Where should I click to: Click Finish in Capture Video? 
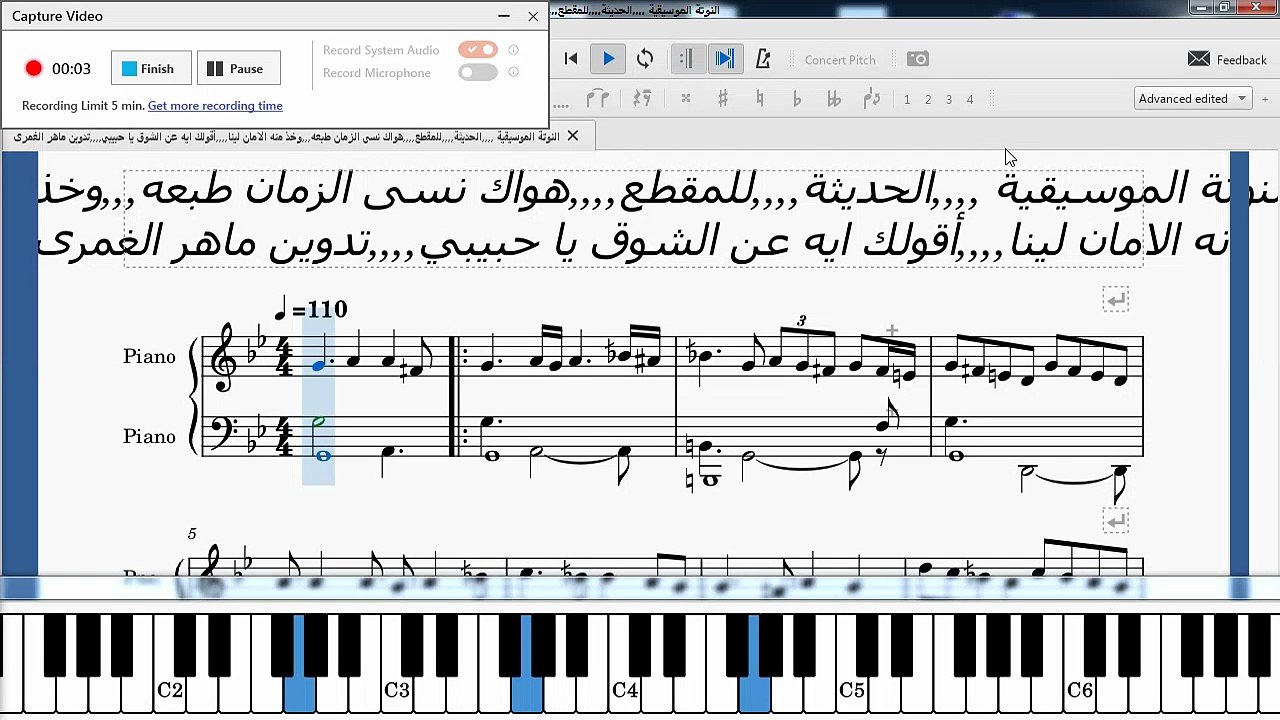pyautogui.click(x=151, y=68)
